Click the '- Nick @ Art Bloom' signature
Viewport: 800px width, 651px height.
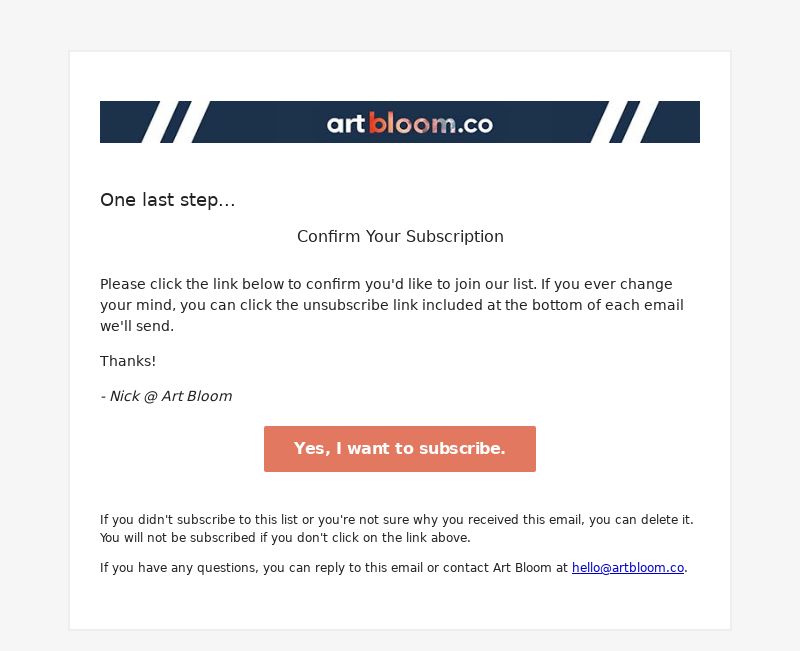point(166,396)
